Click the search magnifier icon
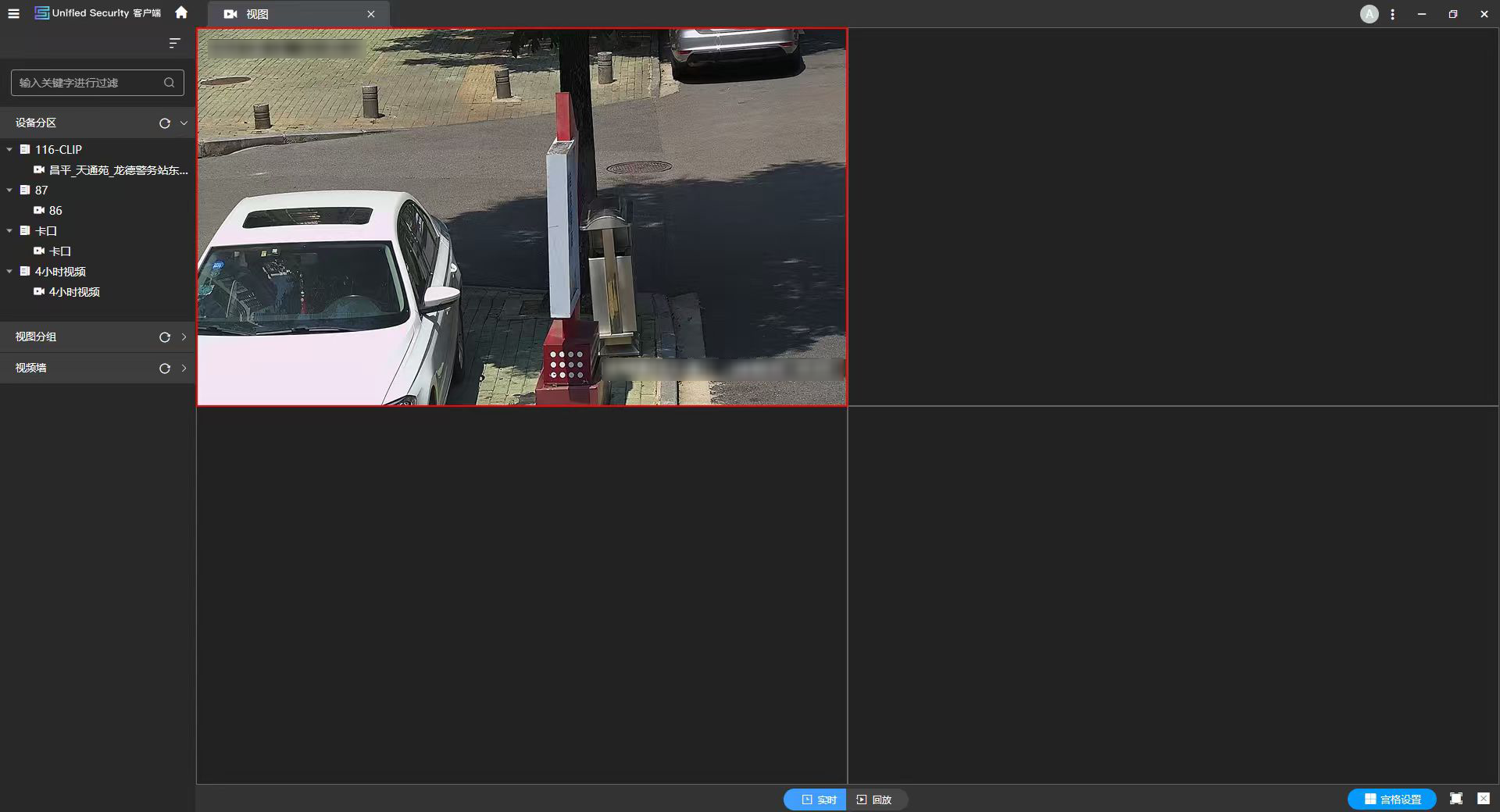The image size is (1500, 812). (x=169, y=83)
